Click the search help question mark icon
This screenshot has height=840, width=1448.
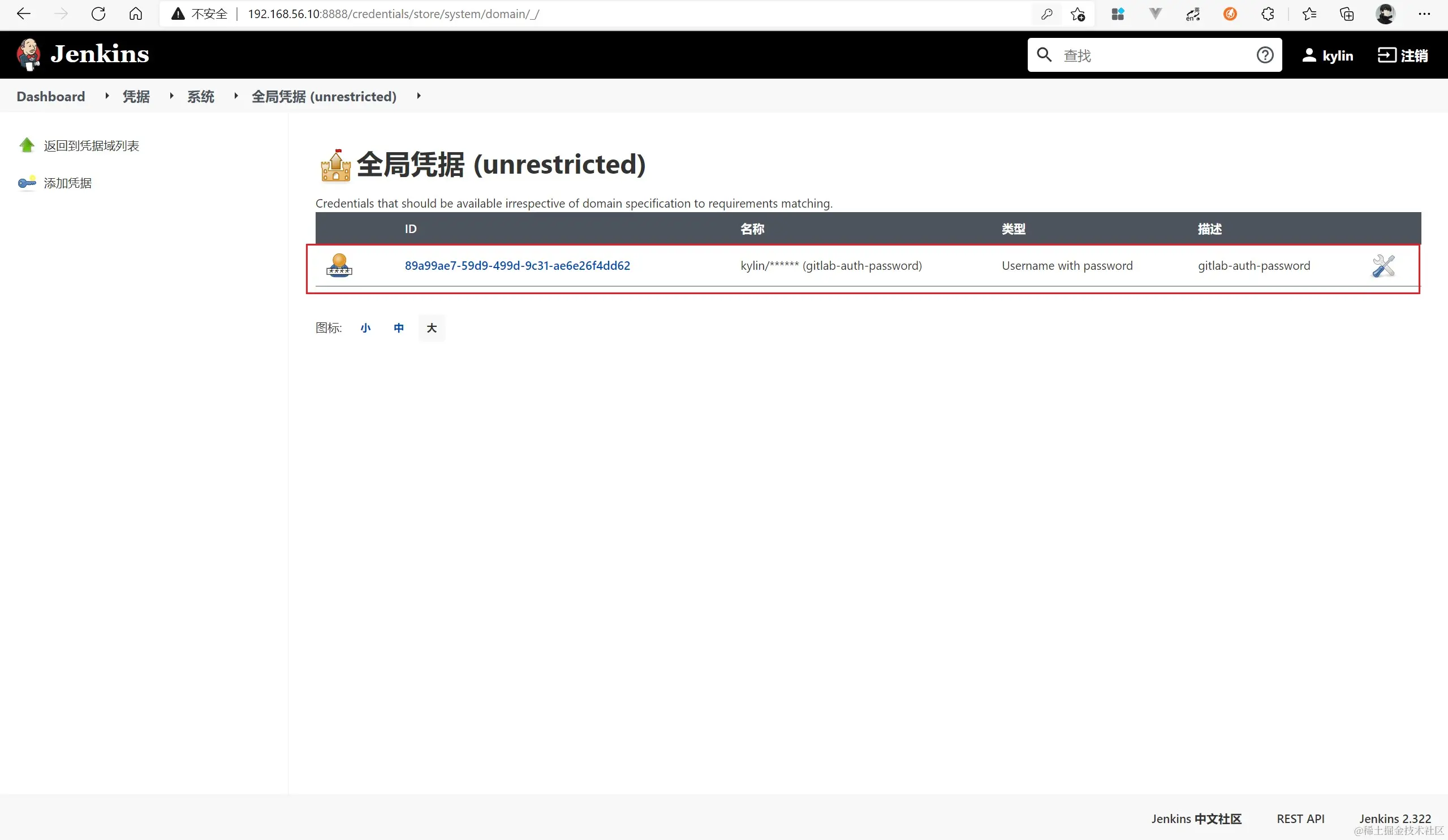(1265, 55)
